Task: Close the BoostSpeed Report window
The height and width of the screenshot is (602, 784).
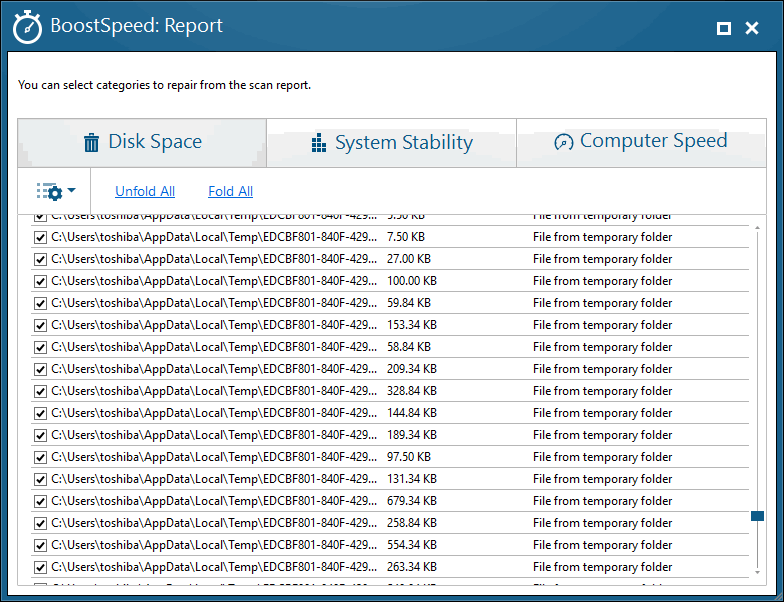Action: 752,28
